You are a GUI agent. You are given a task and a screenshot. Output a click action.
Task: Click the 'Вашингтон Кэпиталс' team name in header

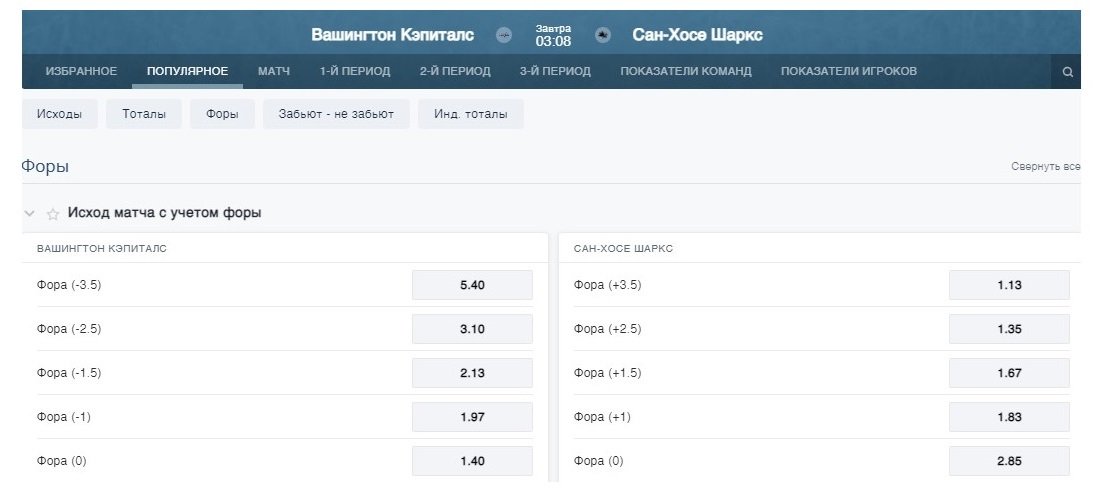(x=393, y=35)
